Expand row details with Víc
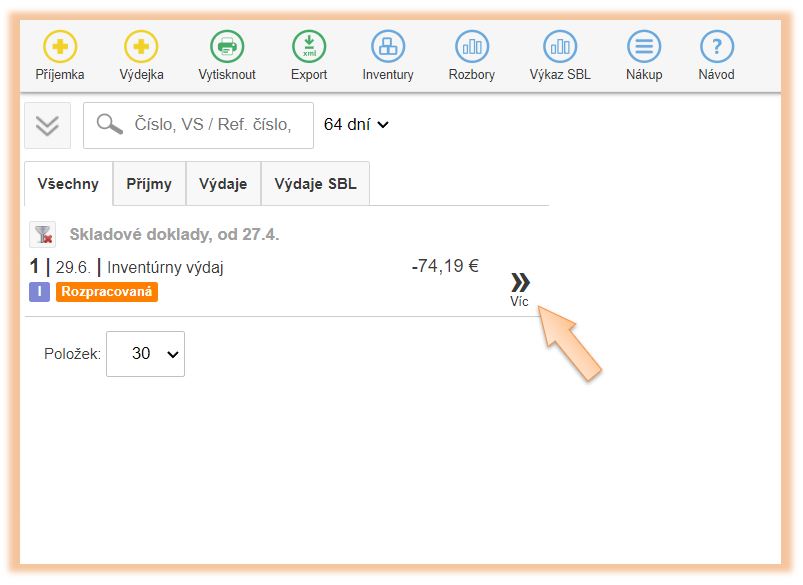Image resolution: width=803 pixels, height=585 pixels. (519, 288)
